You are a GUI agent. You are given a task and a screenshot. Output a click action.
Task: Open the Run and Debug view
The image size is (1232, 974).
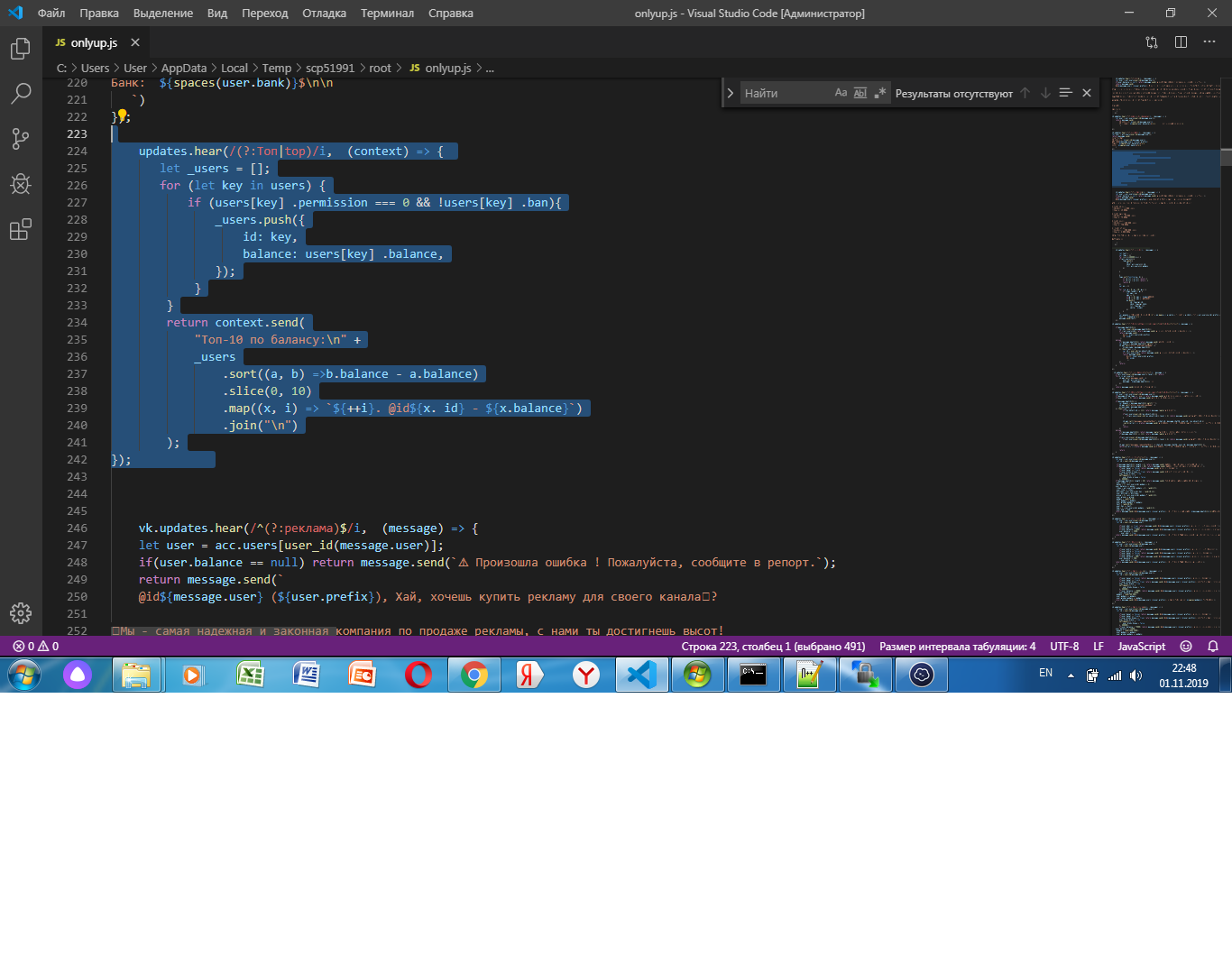[21, 184]
